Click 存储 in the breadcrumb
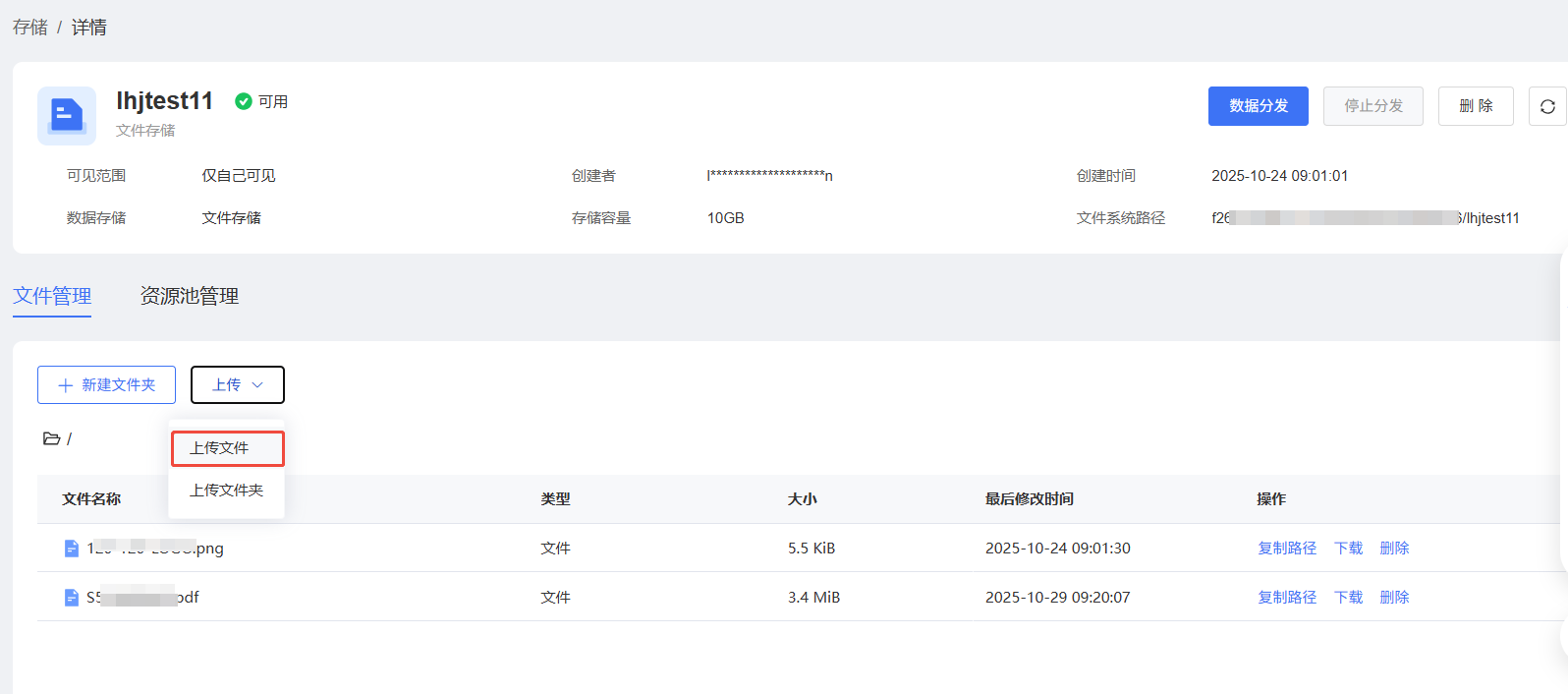Image resolution: width=1568 pixels, height=694 pixels. [x=30, y=28]
